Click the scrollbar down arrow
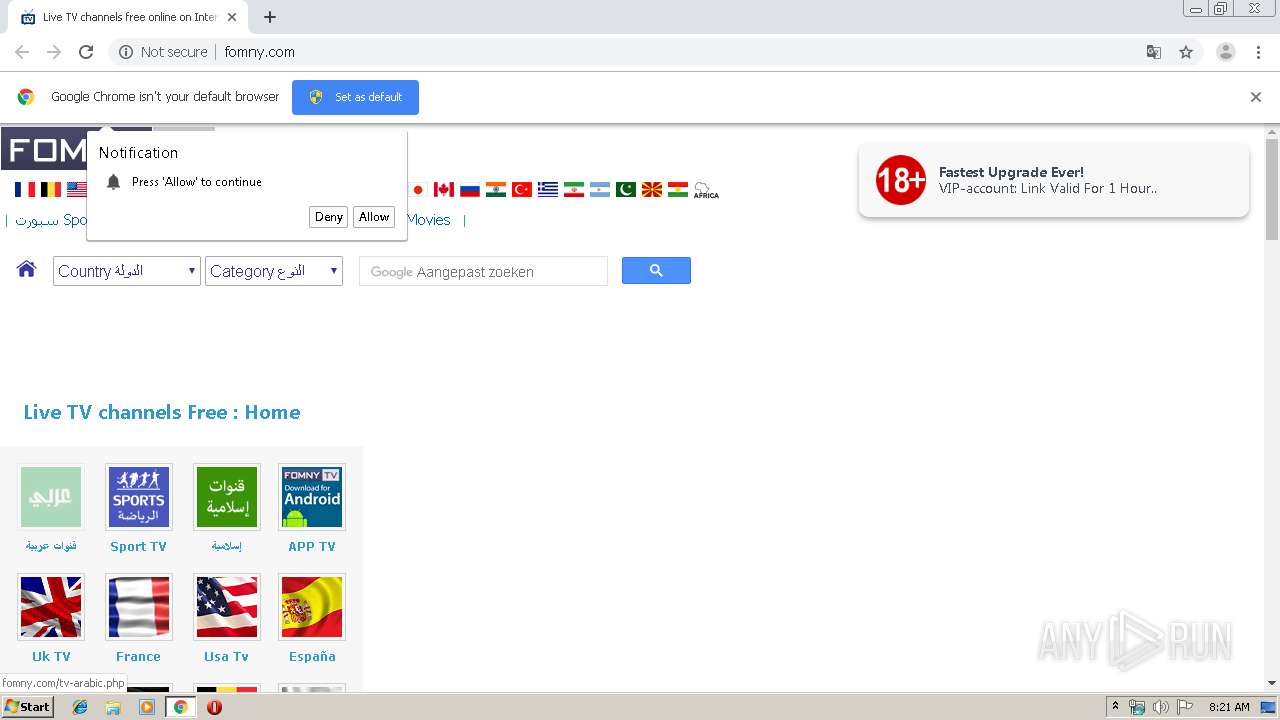The width and height of the screenshot is (1280, 720). tap(1272, 683)
